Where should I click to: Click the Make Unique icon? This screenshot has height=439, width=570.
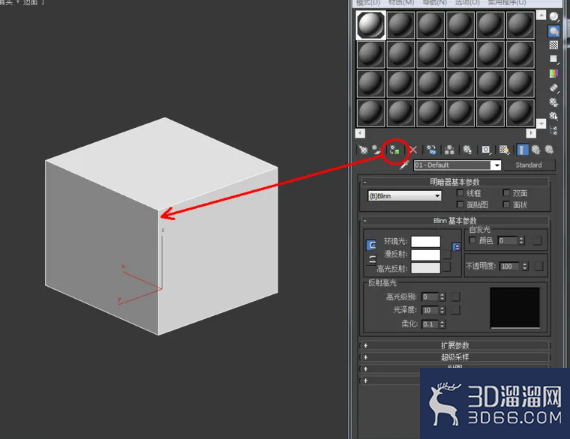[449, 150]
